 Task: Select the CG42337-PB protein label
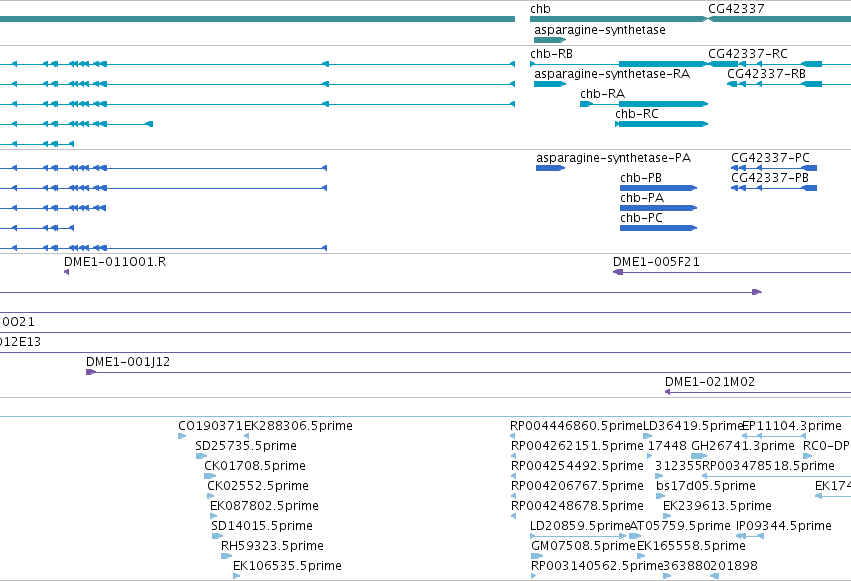[x=770, y=178]
